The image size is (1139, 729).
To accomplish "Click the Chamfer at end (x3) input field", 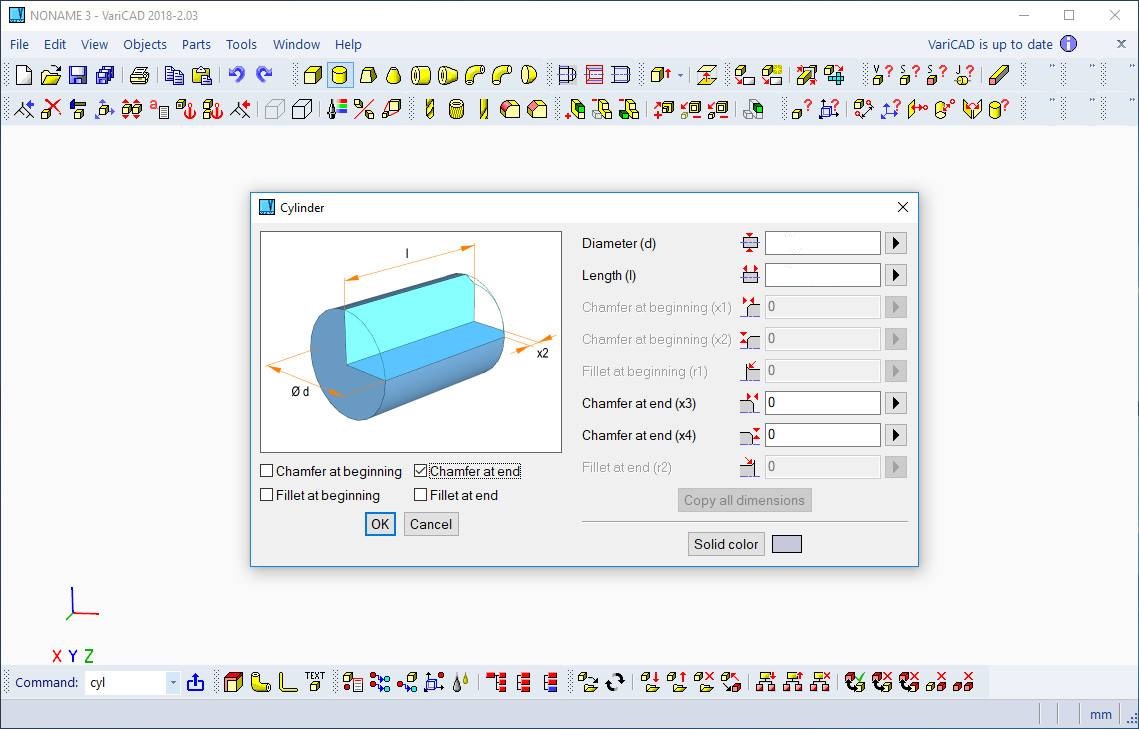I will (823, 403).
